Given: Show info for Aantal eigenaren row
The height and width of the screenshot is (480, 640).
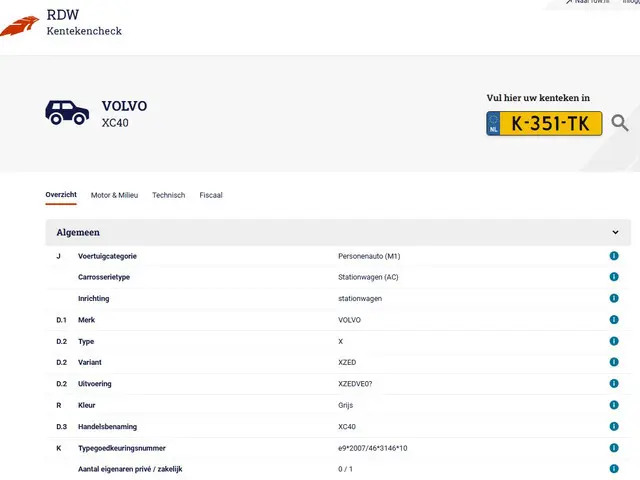Looking at the screenshot, I should [614, 469].
